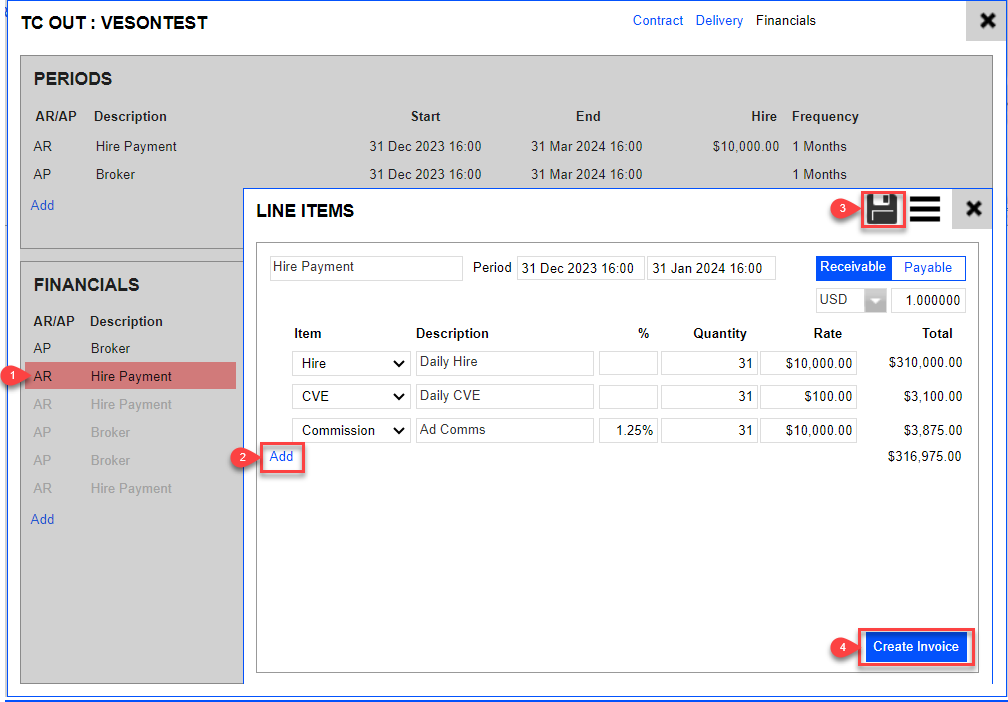Click Add link under Periods
1008x702 pixels.
(x=43, y=205)
